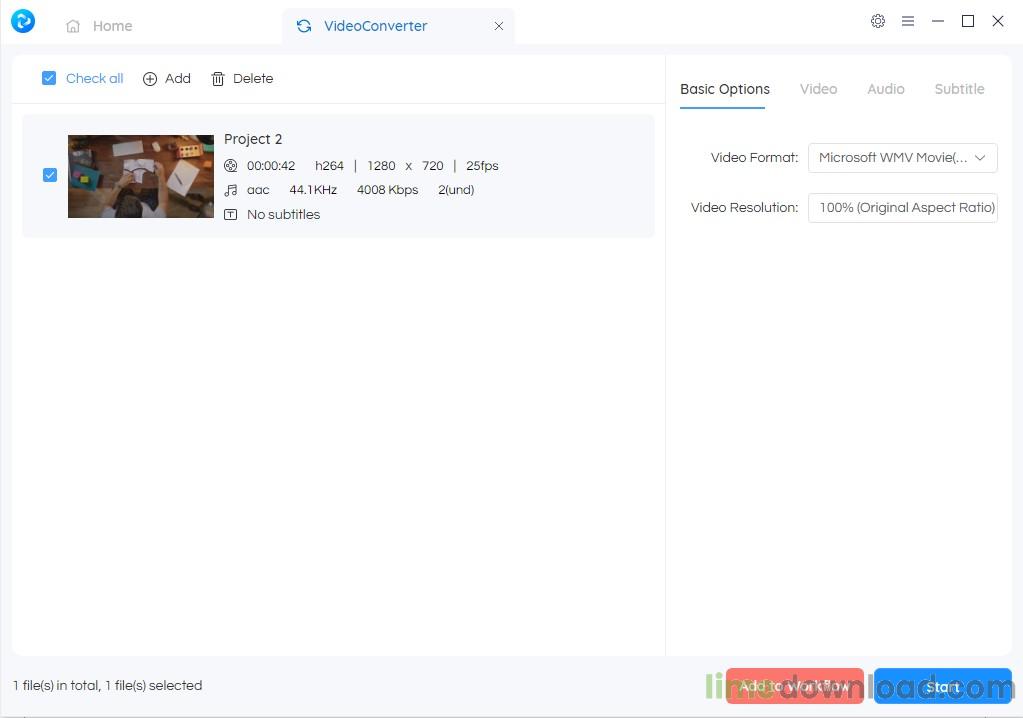Close the VideoConverter tab
This screenshot has height=718, width=1023.
coord(499,26)
